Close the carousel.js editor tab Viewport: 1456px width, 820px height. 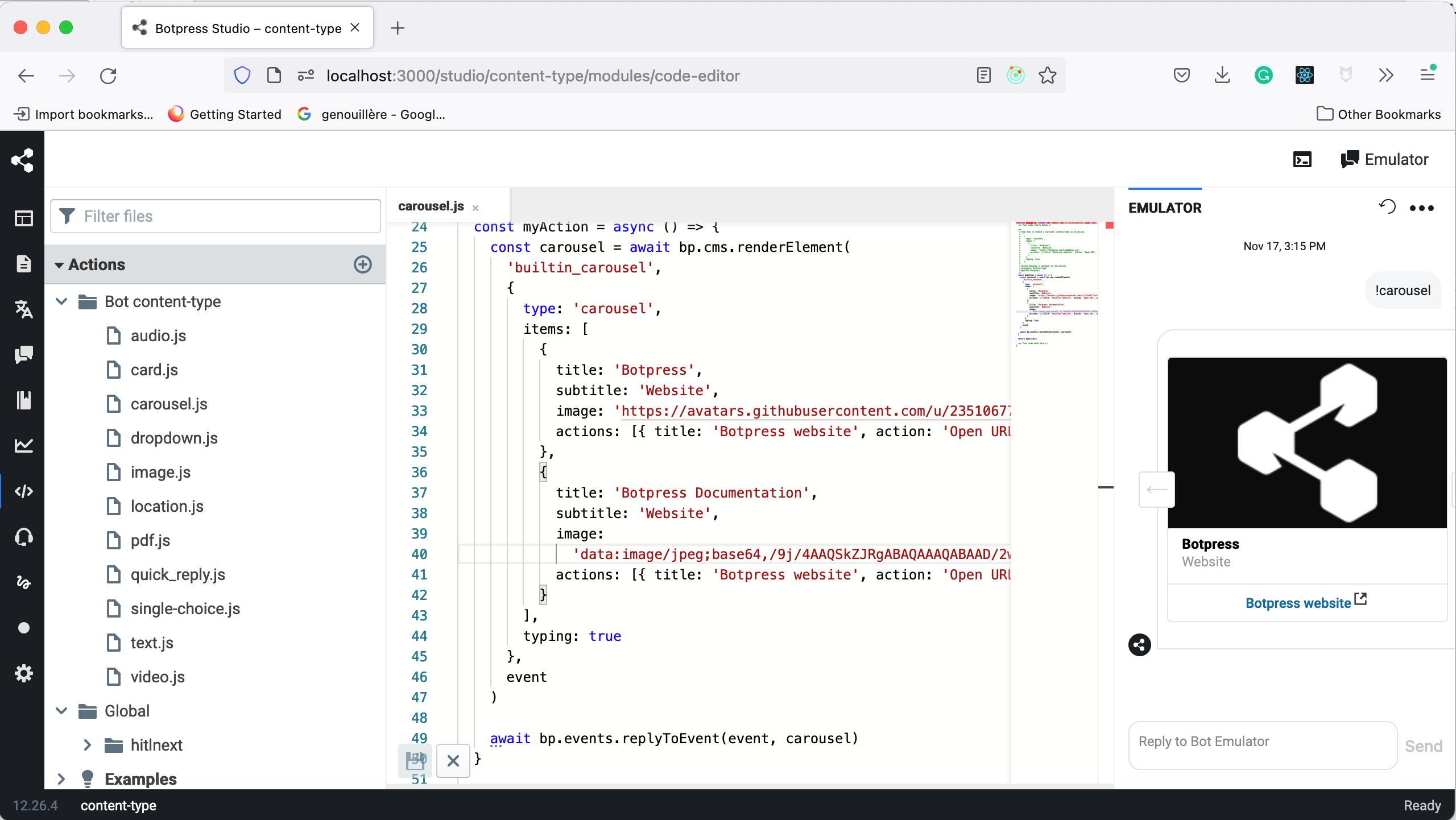click(x=475, y=208)
